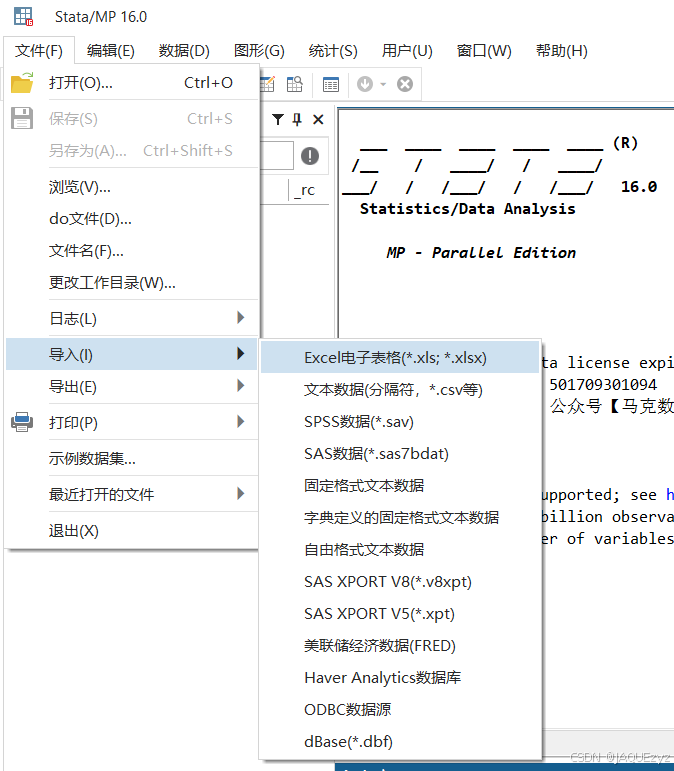Viewport: 674px width, 771px height.
Task: Open 示例数据集... menu entry
Action: [x=132, y=458]
